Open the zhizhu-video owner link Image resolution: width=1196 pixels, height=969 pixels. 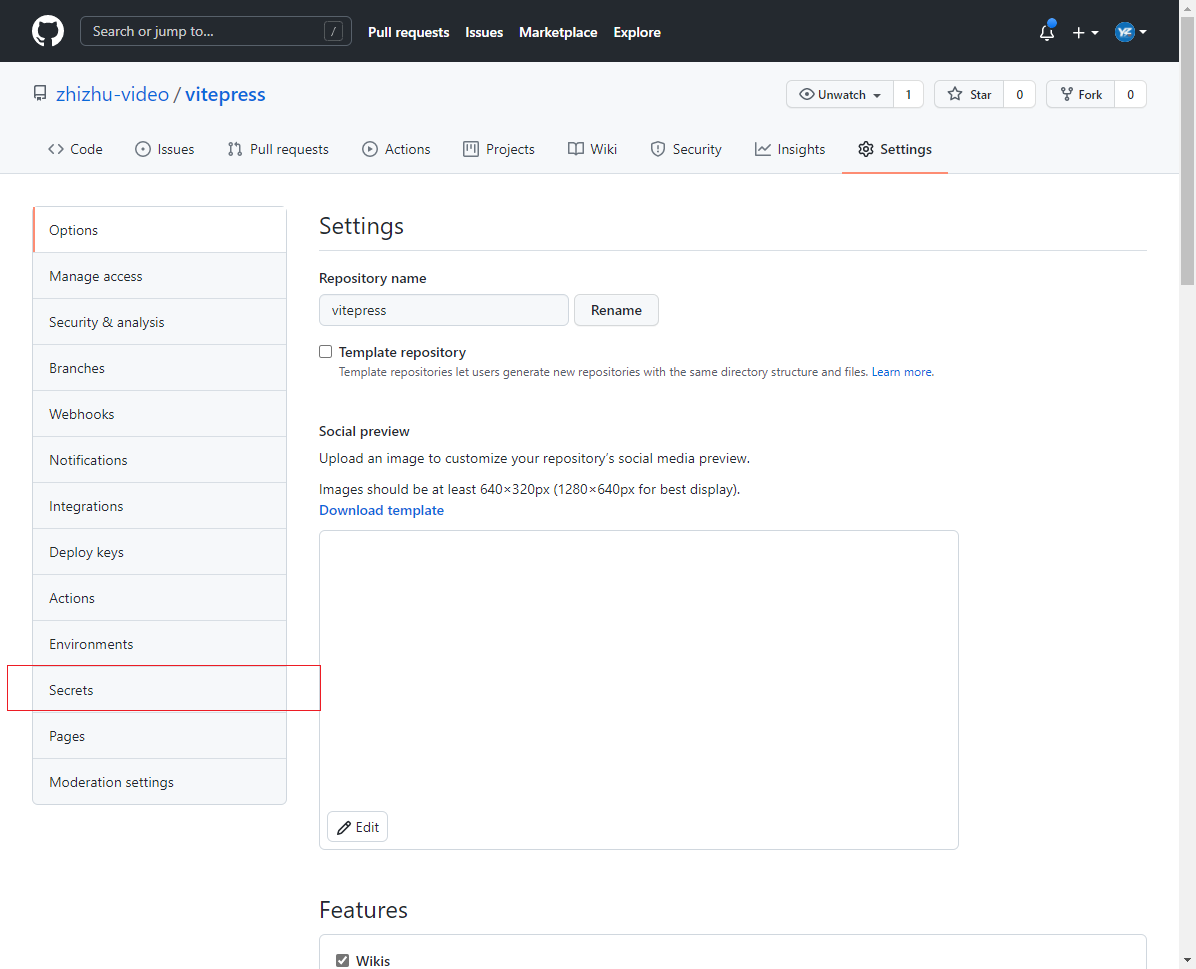[x=112, y=95]
